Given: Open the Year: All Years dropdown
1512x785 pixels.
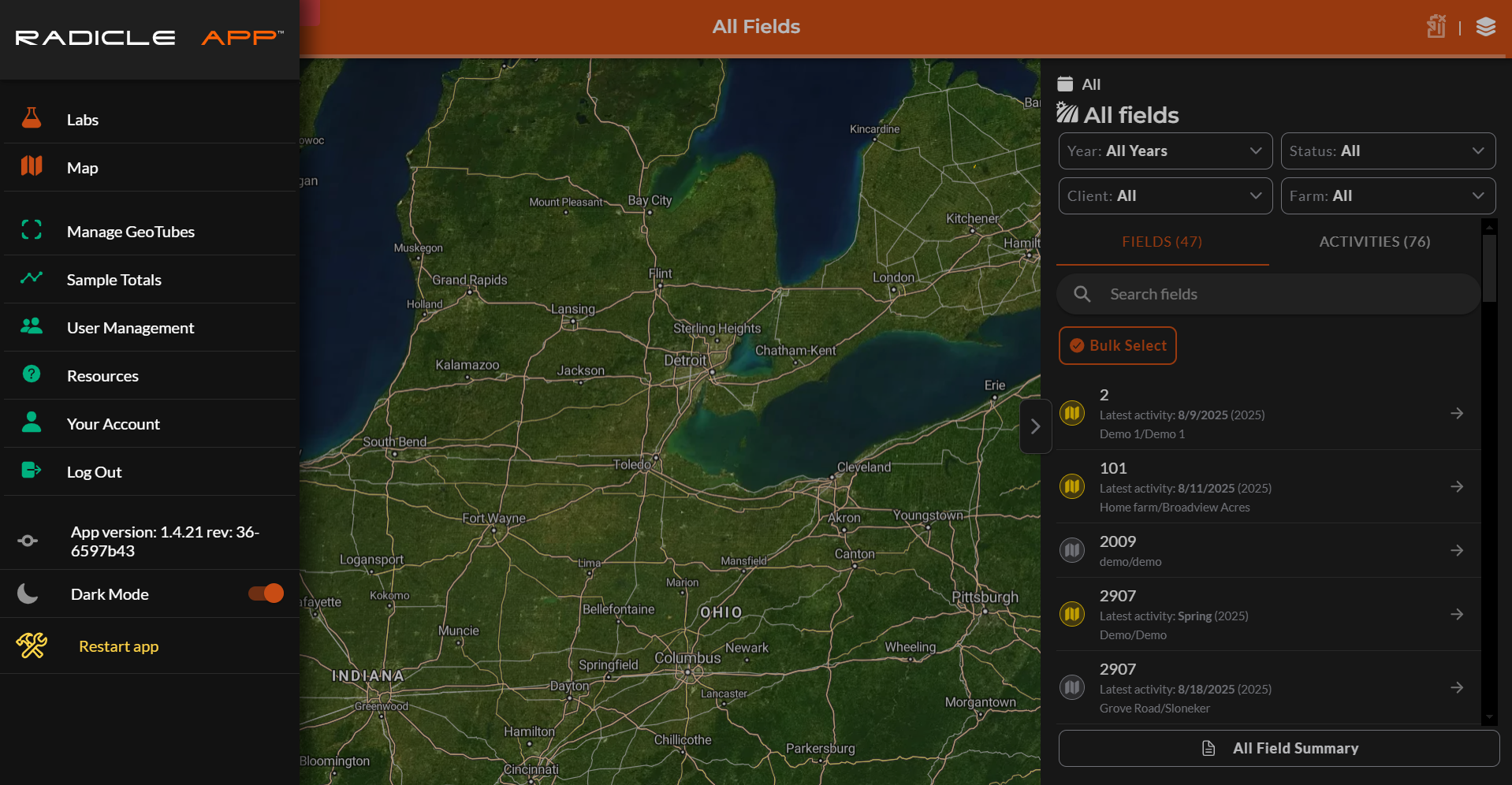Looking at the screenshot, I should [x=1165, y=151].
